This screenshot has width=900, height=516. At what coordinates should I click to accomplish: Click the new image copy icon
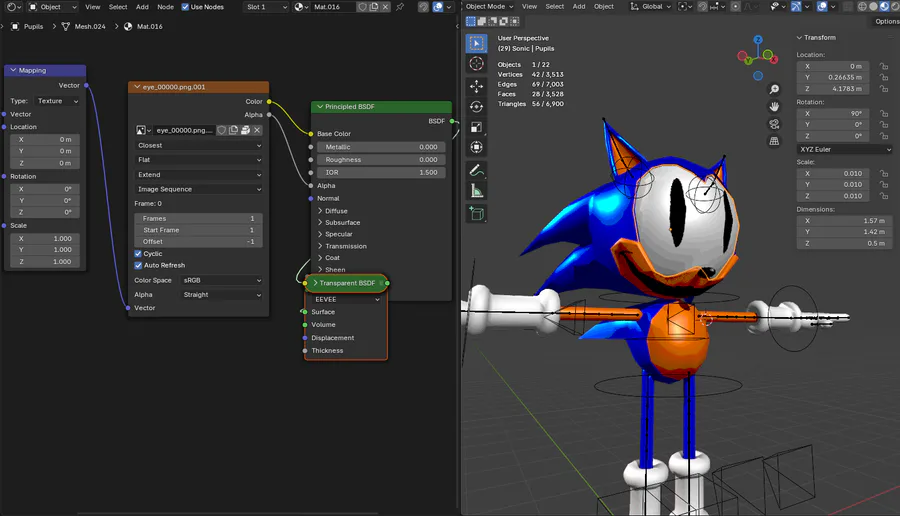pyautogui.click(x=234, y=130)
